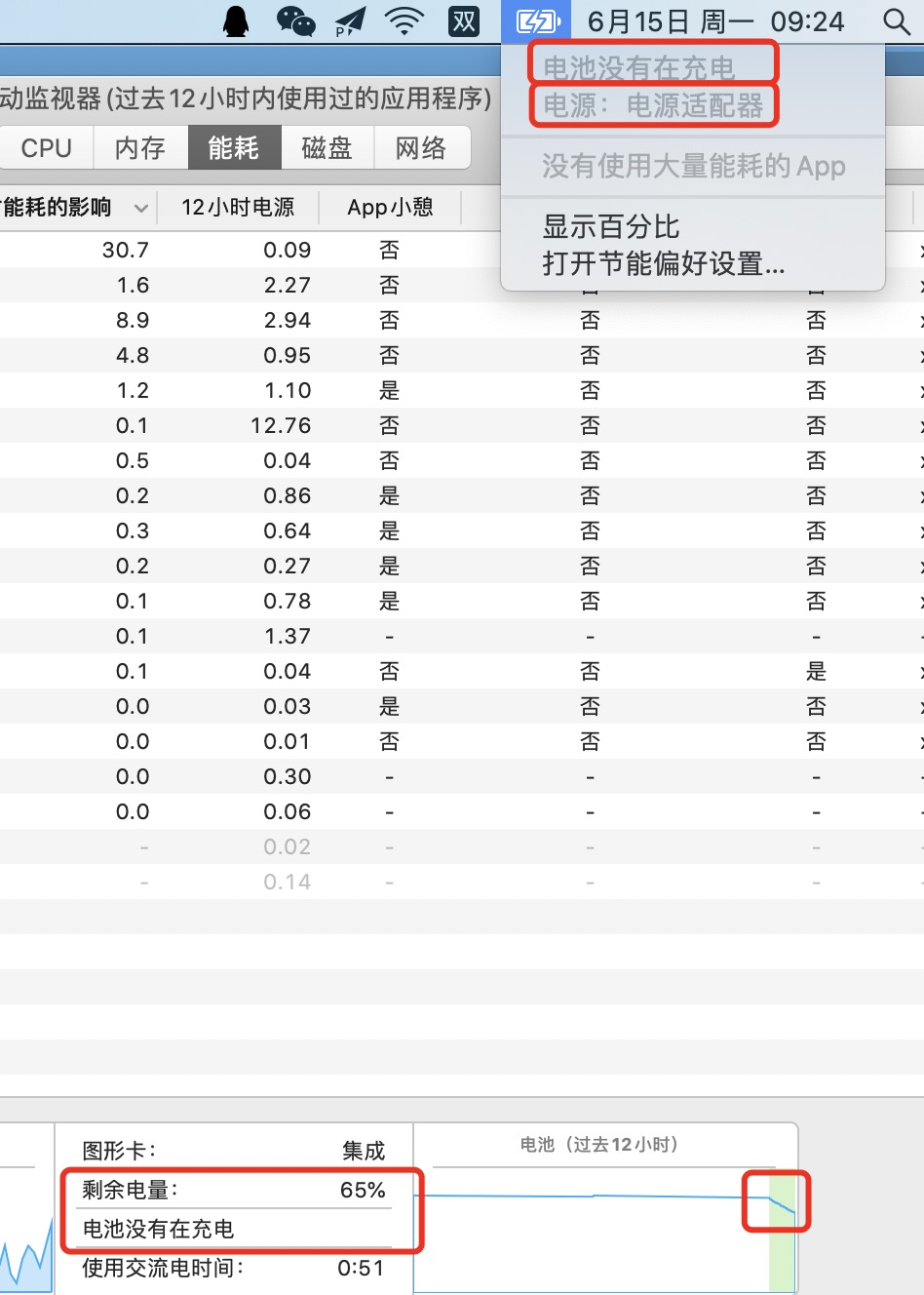This screenshot has width=924, height=1295.
Task: Sort by the 12小时电源 column header
Action: pos(238,208)
